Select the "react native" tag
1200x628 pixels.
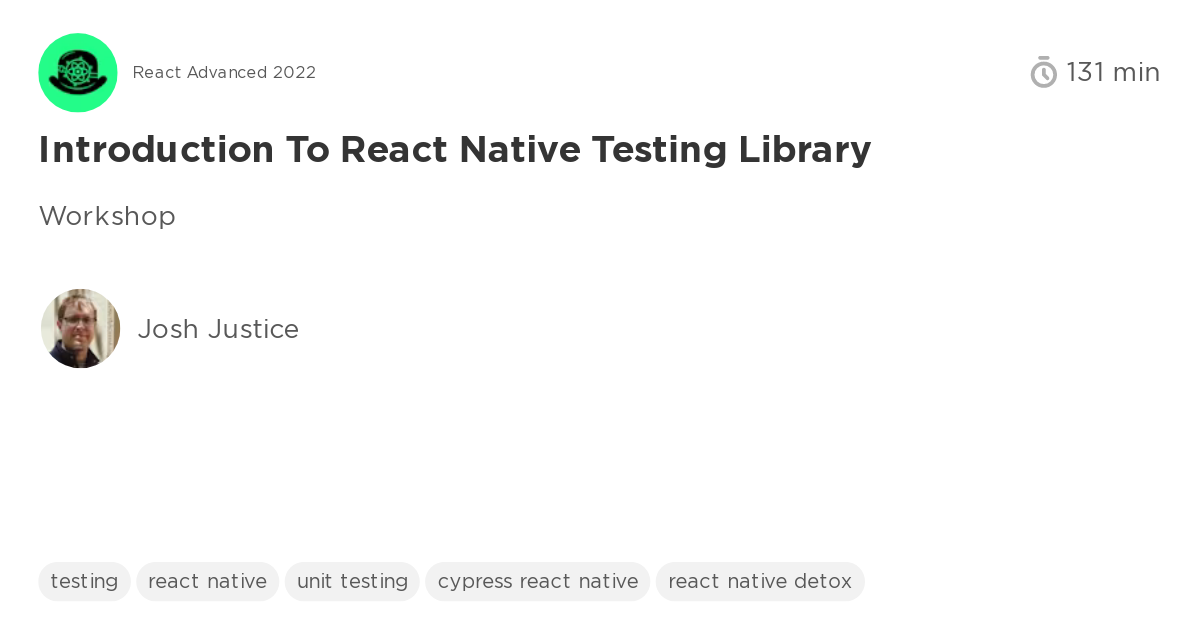click(207, 582)
